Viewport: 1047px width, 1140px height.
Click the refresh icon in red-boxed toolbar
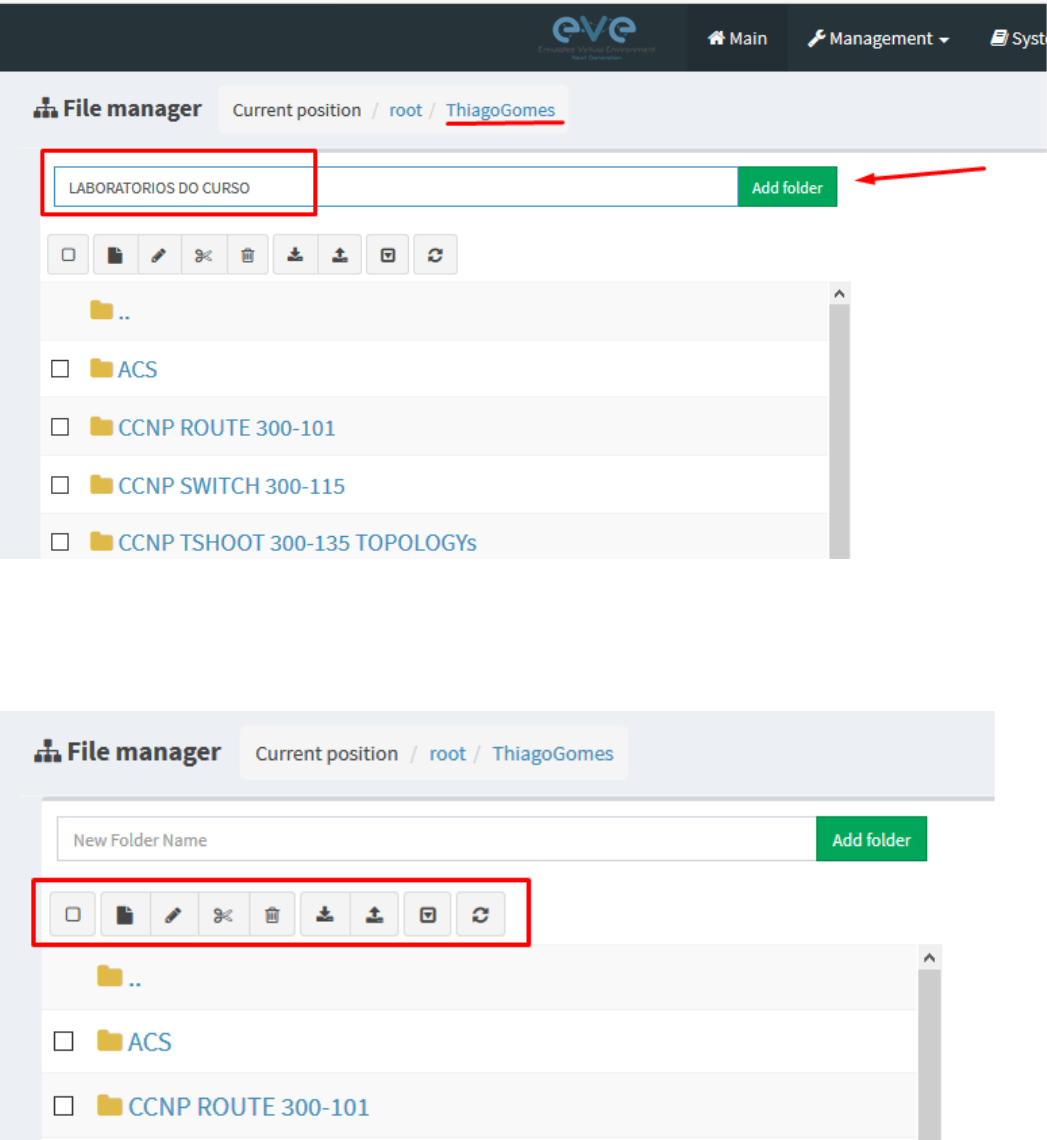coord(480,915)
